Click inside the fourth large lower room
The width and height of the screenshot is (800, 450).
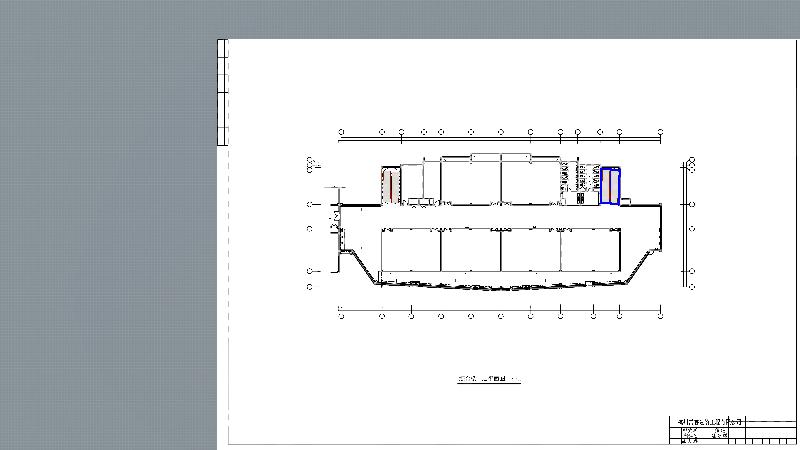tap(590, 250)
